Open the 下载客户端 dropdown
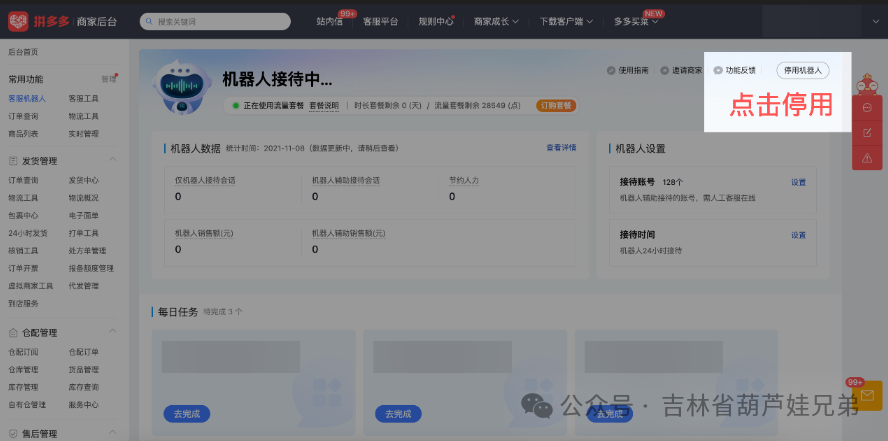Viewport: 888px width, 441px height. pyautogui.click(x=566, y=22)
